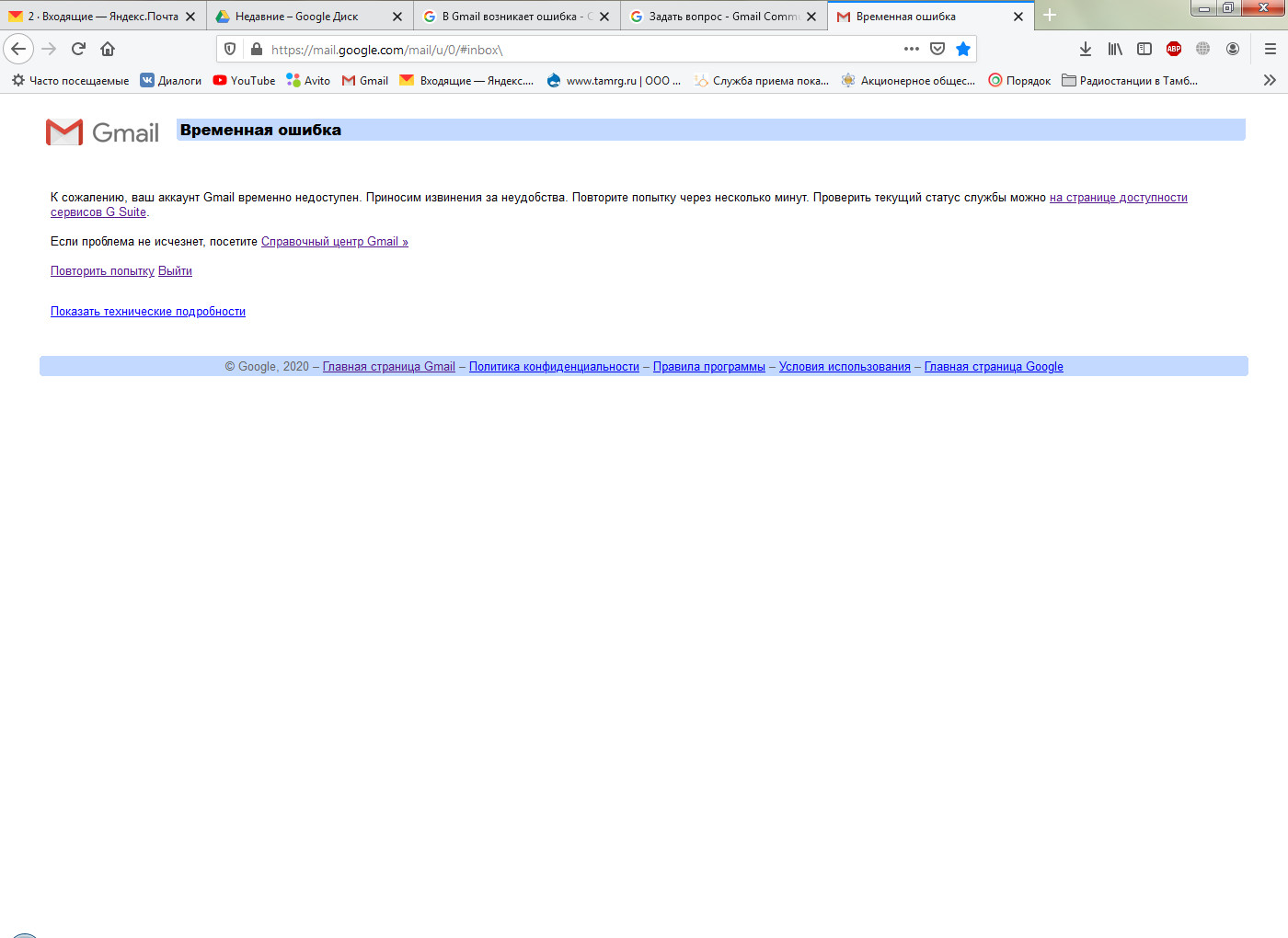Open 'Входящие — Яндекс' bookmark
Screen dimensions: 1288x938
click(x=466, y=81)
